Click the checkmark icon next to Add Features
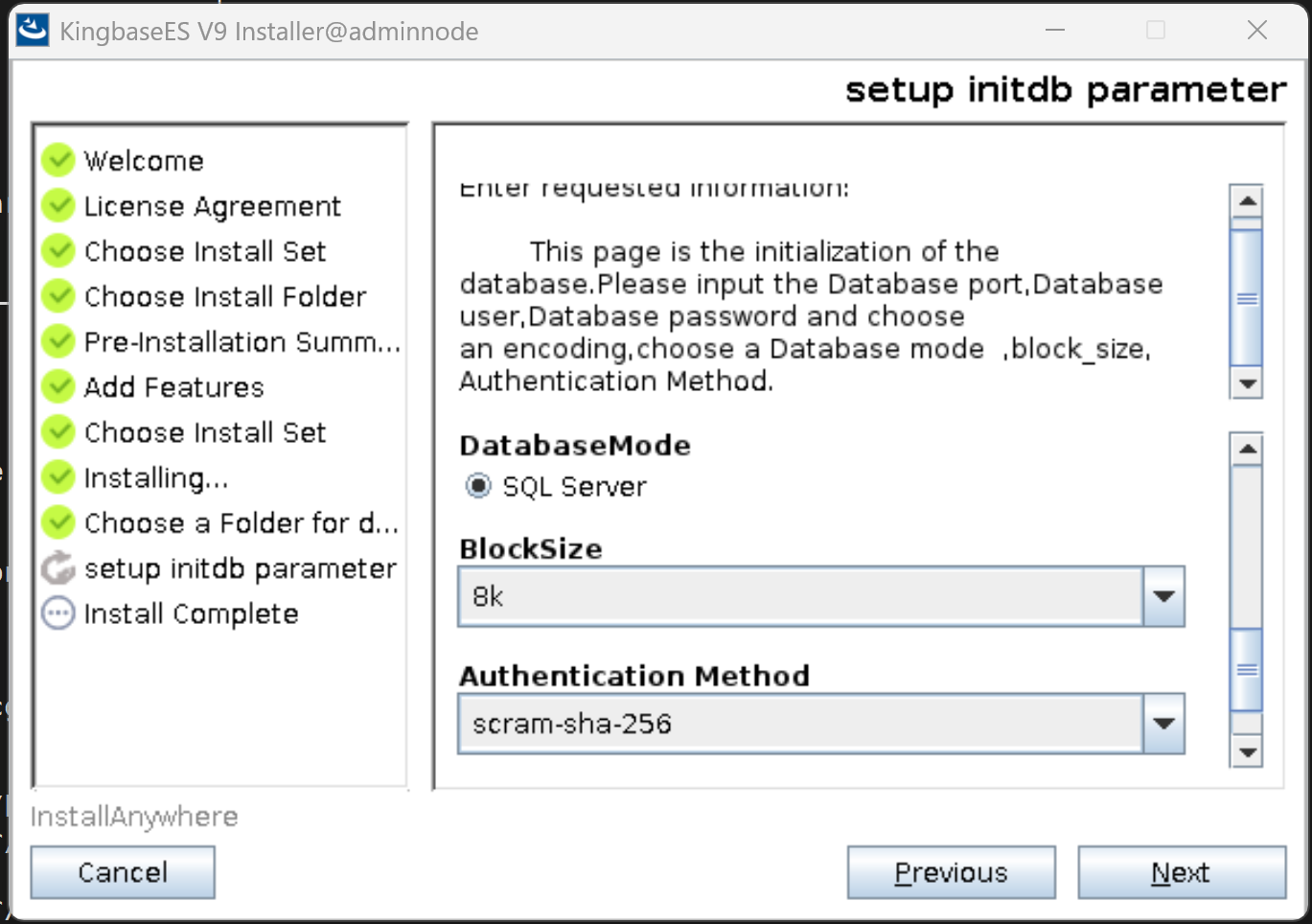Screen dimensions: 1312x924 pyautogui.click(x=58, y=386)
